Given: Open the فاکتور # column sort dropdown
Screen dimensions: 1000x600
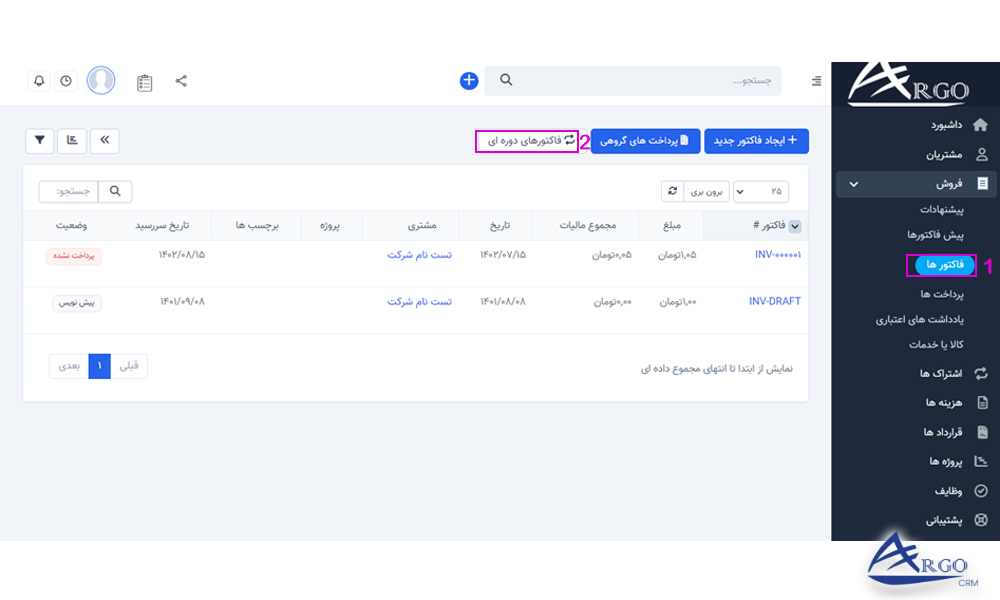Looking at the screenshot, I should pos(794,226).
